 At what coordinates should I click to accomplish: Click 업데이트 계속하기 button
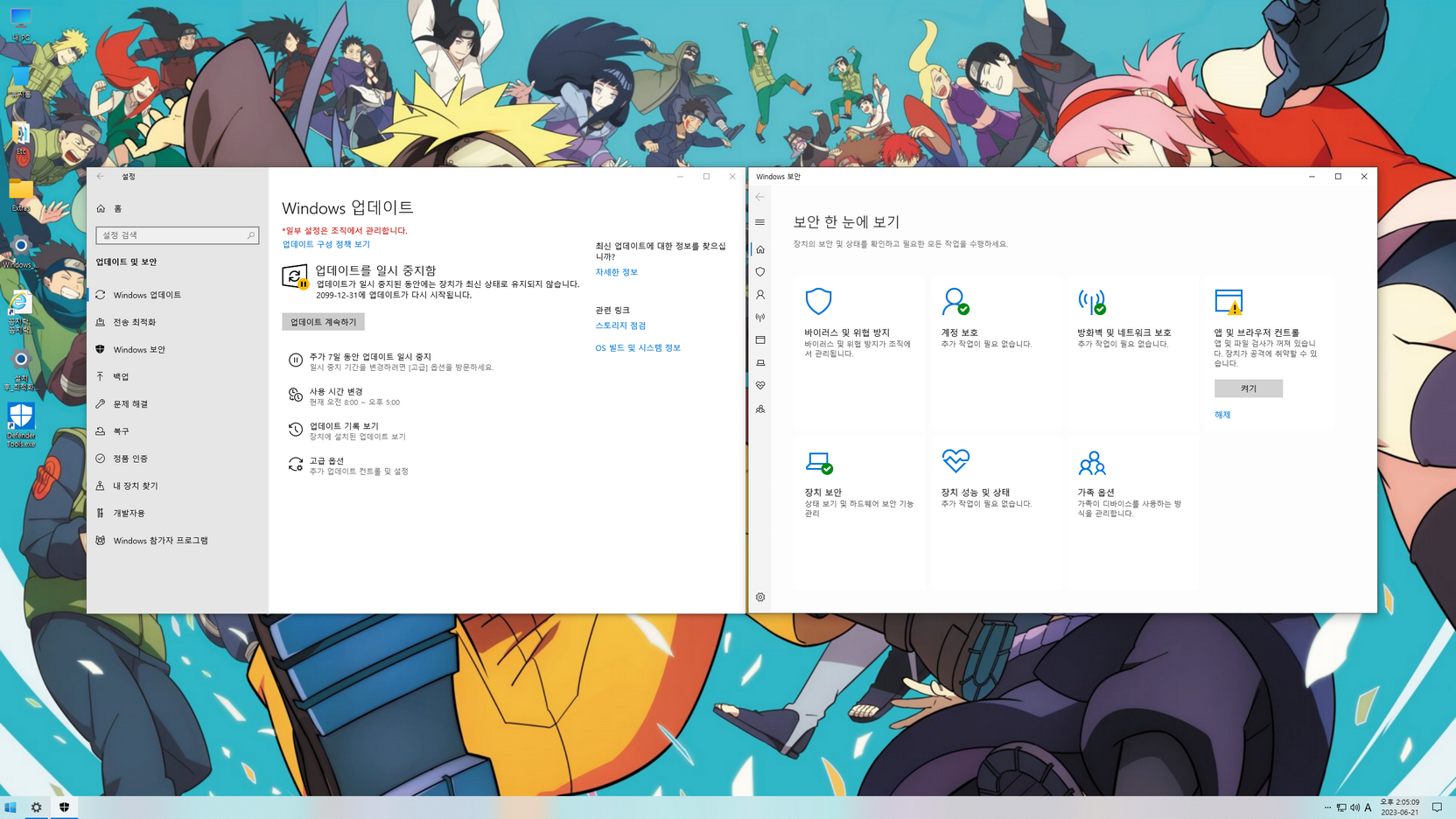coord(323,322)
